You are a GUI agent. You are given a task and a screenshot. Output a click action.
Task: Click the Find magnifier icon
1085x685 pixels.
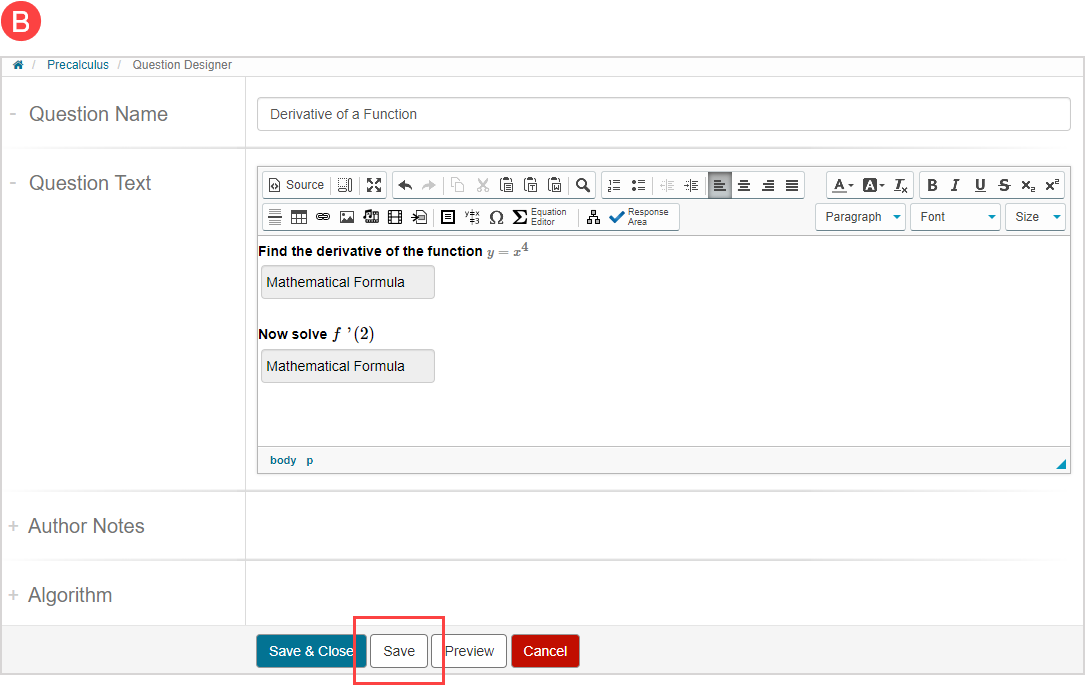pos(583,185)
